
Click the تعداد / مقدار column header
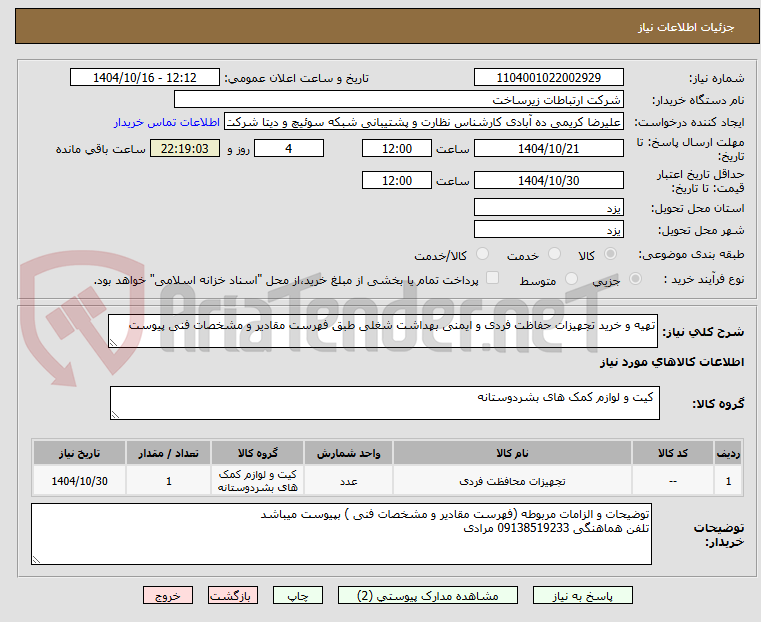tap(168, 453)
